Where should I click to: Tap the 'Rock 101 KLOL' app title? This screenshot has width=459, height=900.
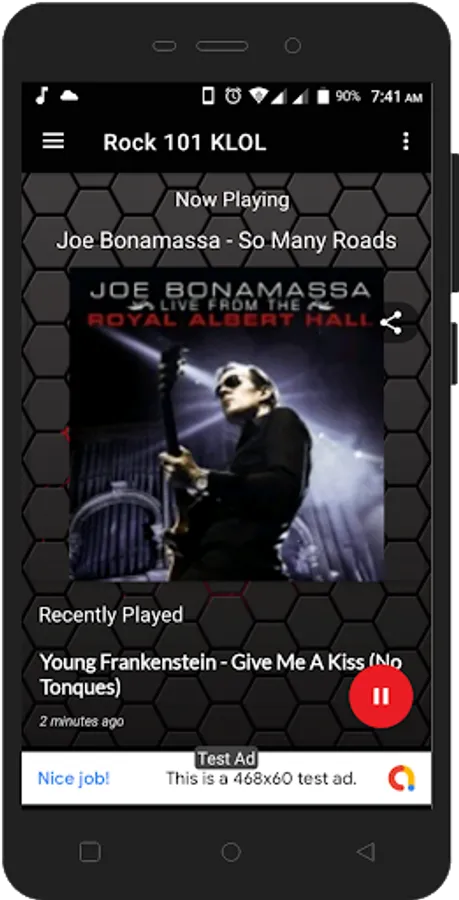coord(185,142)
